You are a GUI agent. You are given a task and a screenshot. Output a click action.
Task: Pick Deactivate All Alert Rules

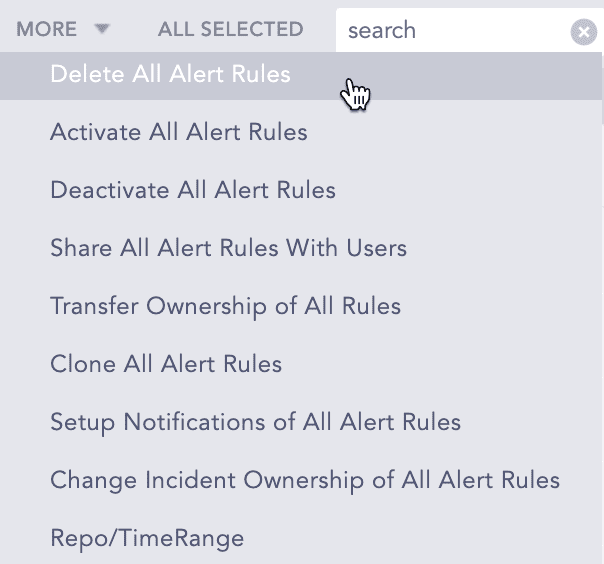click(193, 190)
